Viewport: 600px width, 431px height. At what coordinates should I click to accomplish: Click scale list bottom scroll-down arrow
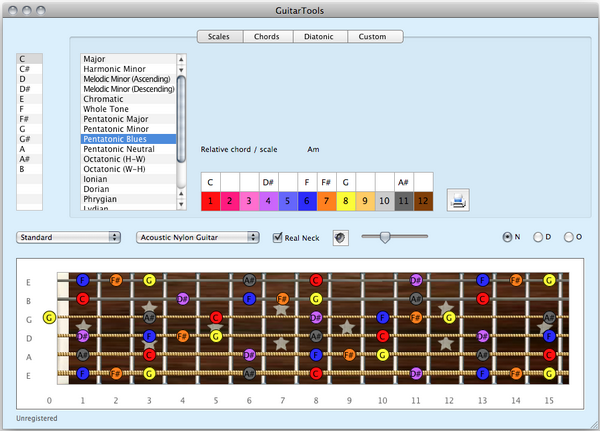click(181, 205)
